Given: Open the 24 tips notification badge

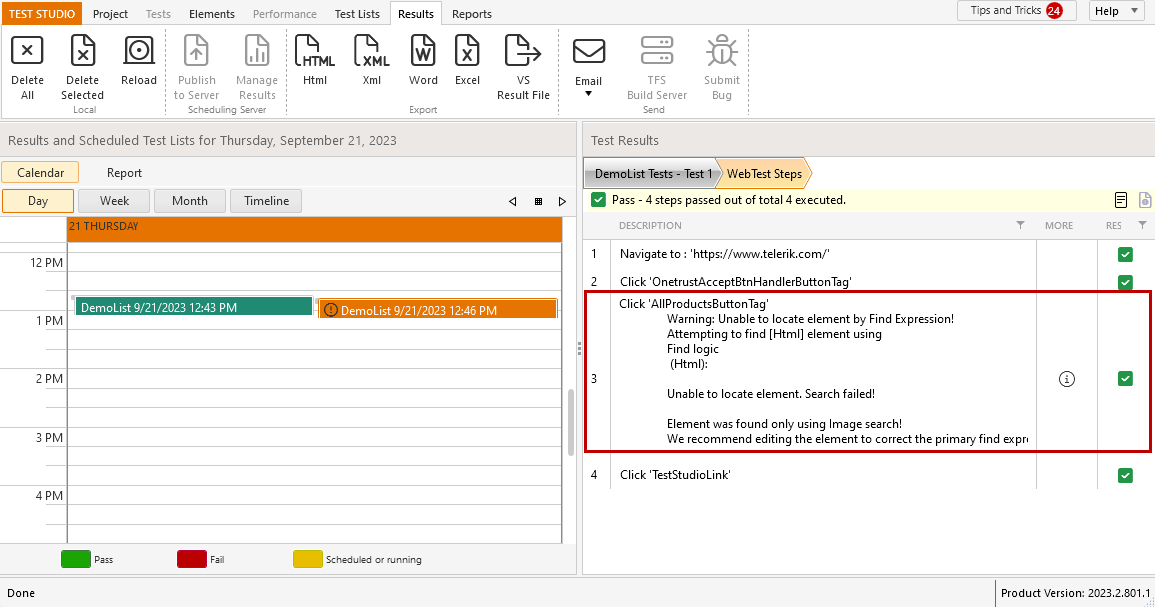Looking at the screenshot, I should [1054, 10].
